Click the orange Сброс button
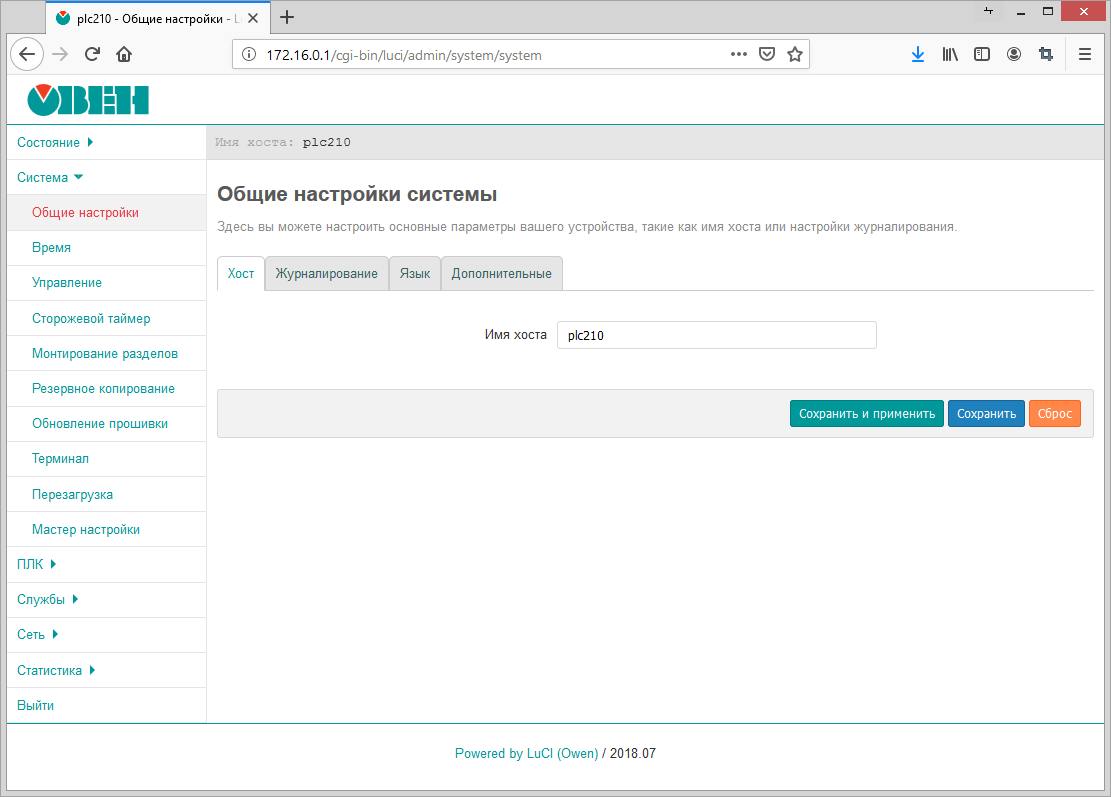Image resolution: width=1111 pixels, height=797 pixels. [x=1054, y=414]
